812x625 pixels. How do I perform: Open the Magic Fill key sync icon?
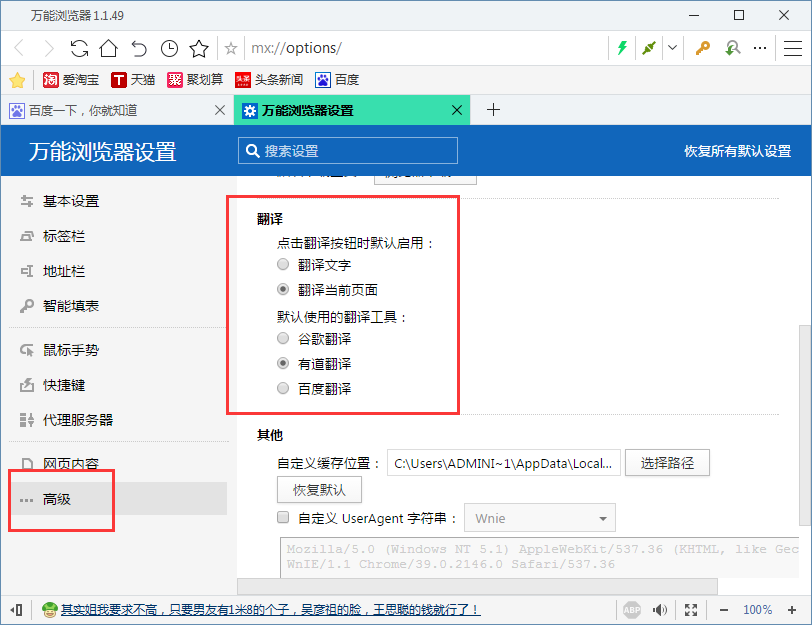point(733,47)
